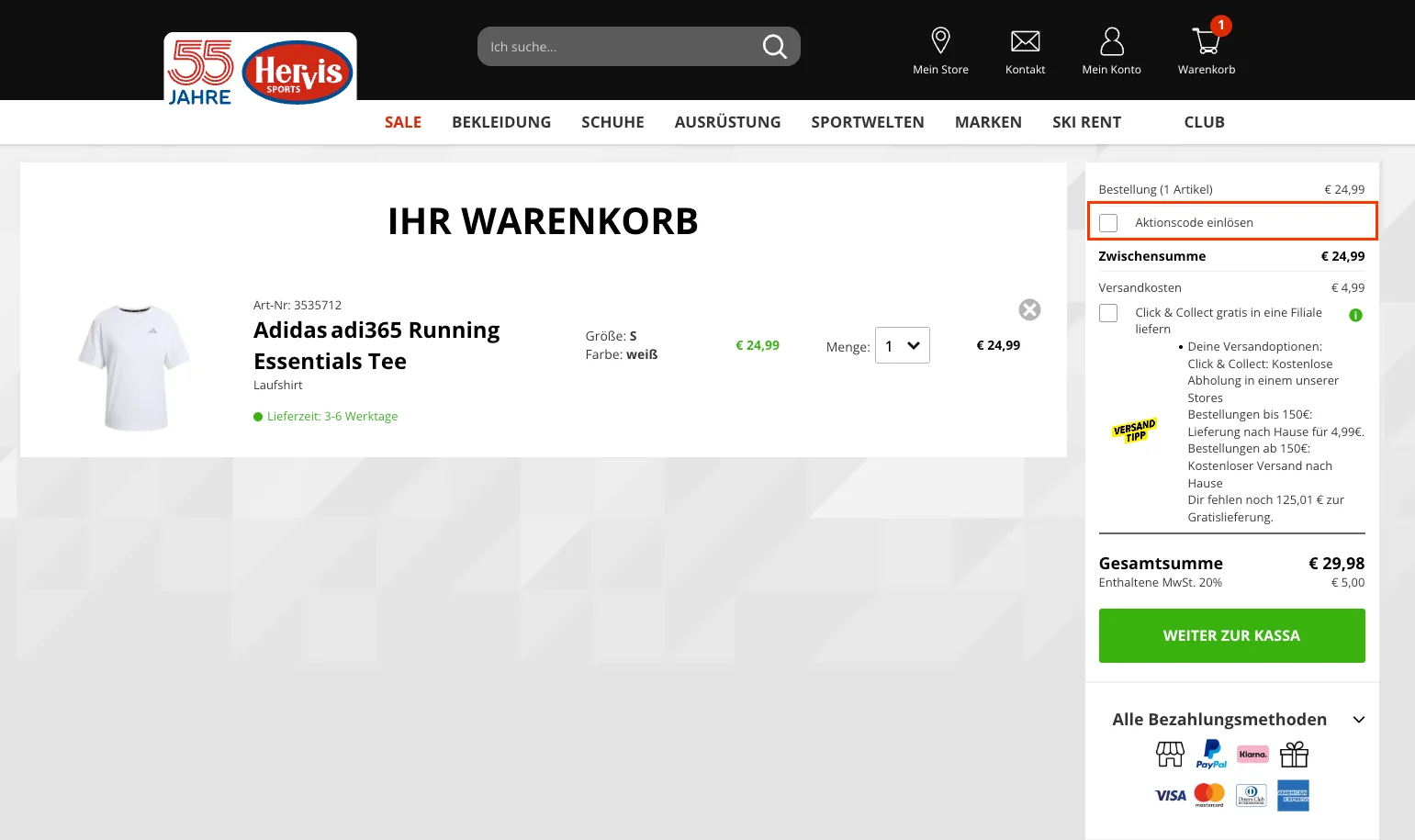Remove the Adidas tee from cart
1415x840 pixels.
(x=1029, y=310)
